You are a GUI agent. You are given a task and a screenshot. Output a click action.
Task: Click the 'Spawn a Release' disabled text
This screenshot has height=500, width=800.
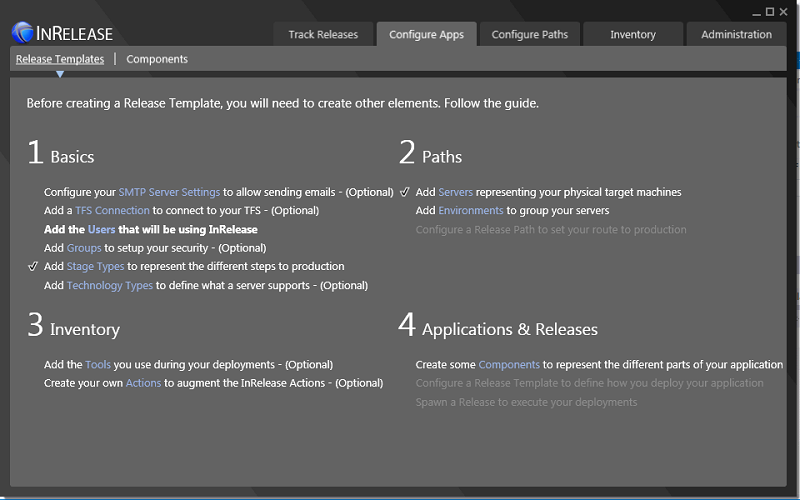[x=526, y=402]
